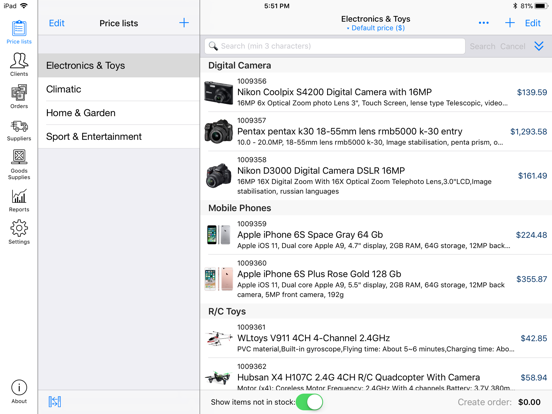Click item code 1009359
The image size is (552, 414).
[252, 224]
